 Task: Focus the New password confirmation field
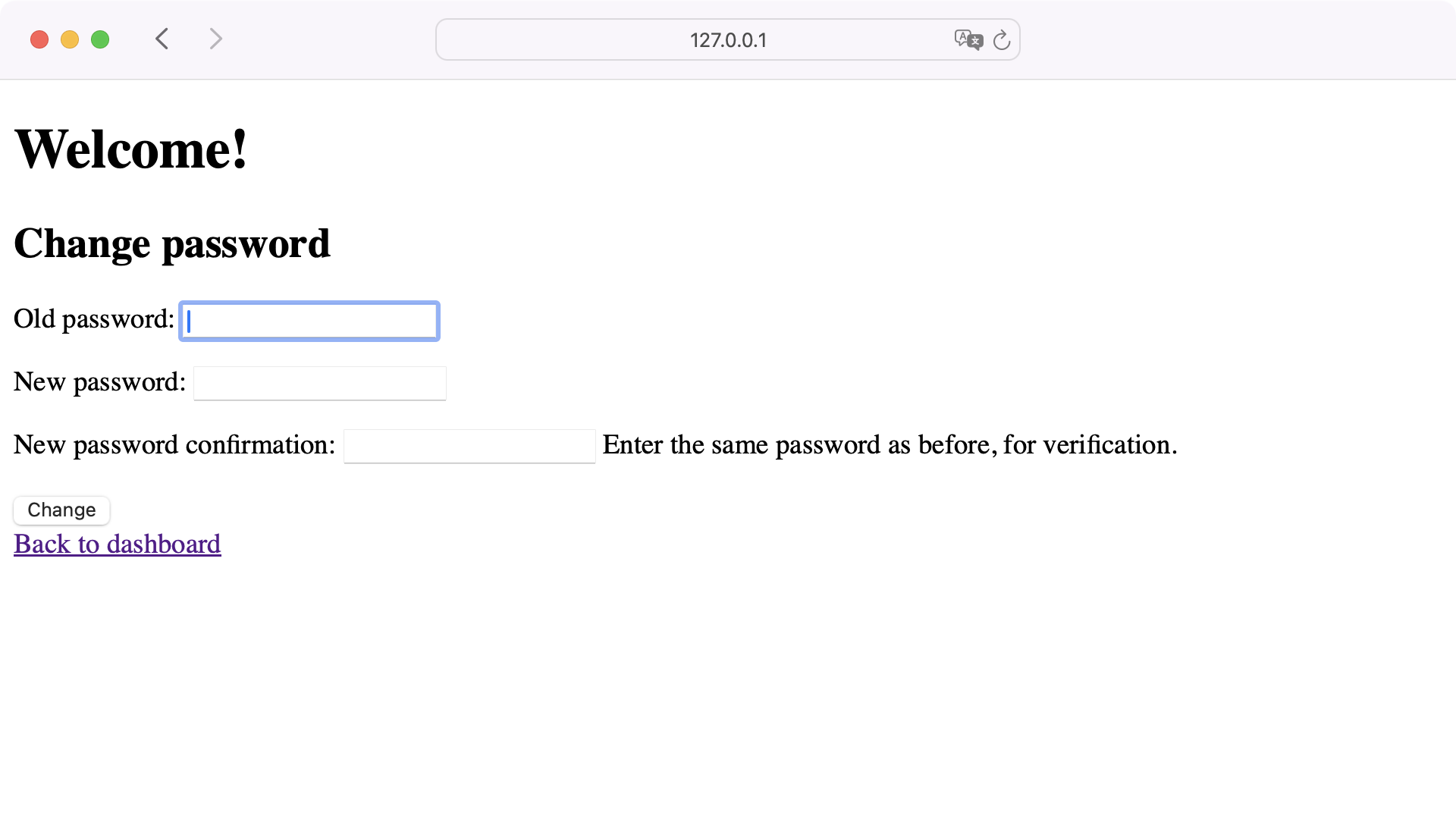(x=469, y=446)
